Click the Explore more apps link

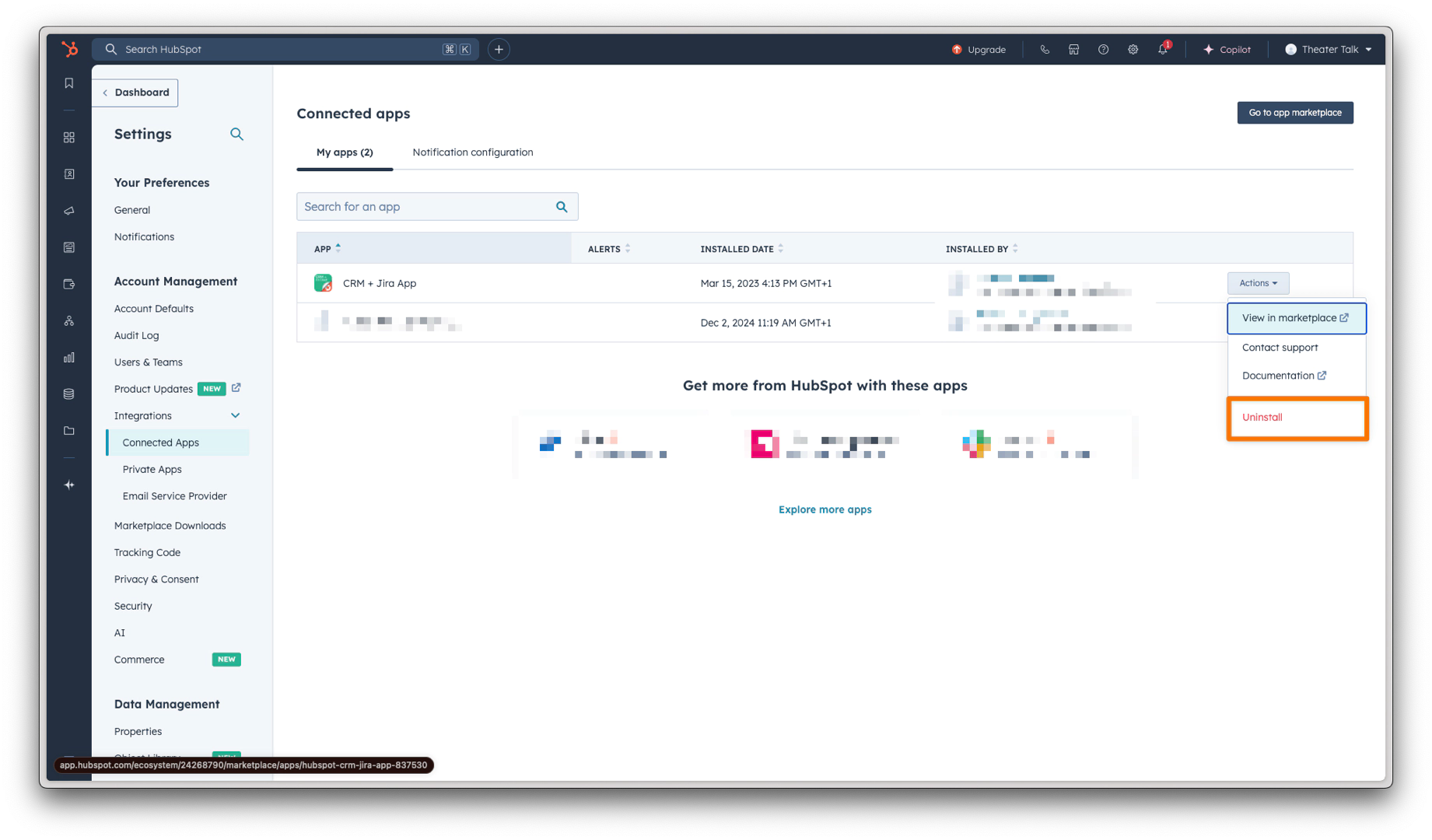click(825, 509)
